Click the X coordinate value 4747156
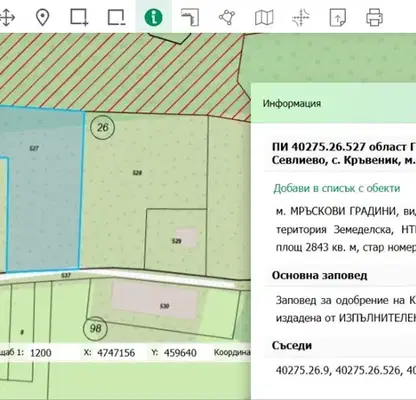 pyautogui.click(x=116, y=353)
